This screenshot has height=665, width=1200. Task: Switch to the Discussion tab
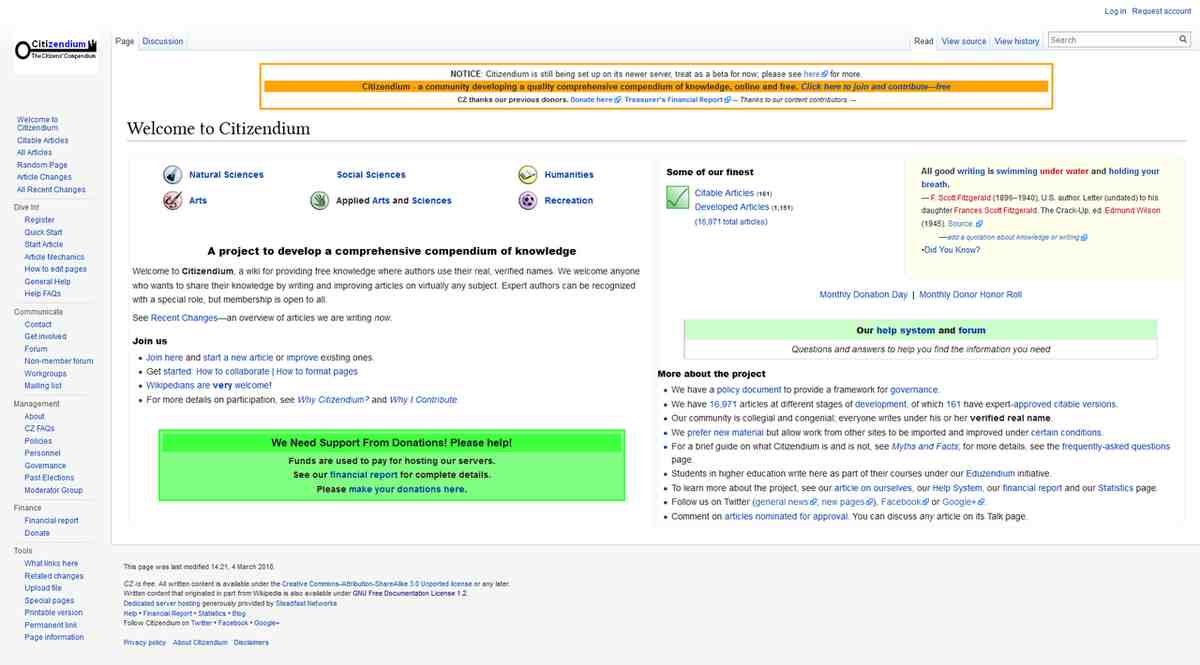pos(163,41)
